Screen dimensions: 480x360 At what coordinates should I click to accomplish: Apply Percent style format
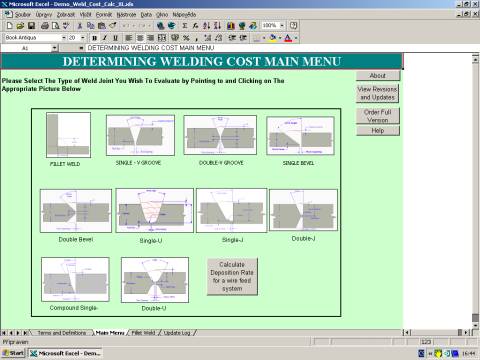tap(186, 38)
